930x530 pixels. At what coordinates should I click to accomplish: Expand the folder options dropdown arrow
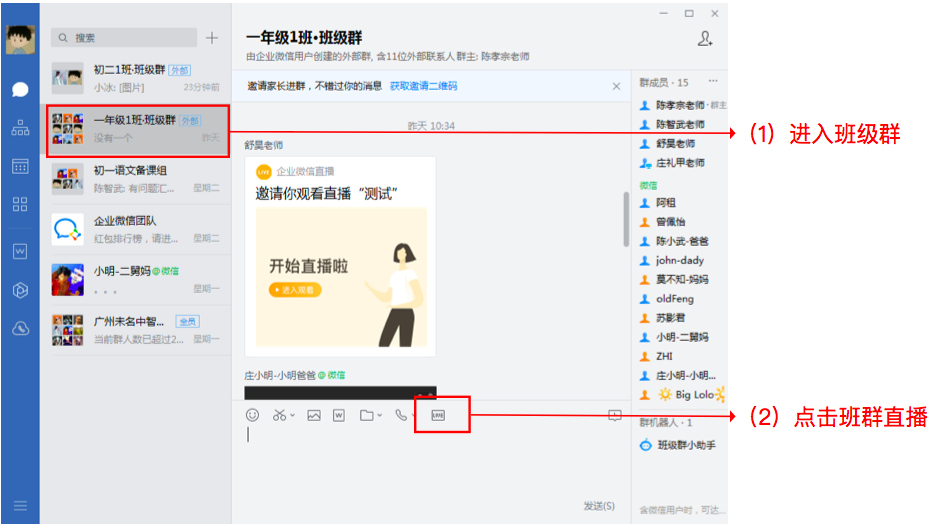(380, 416)
